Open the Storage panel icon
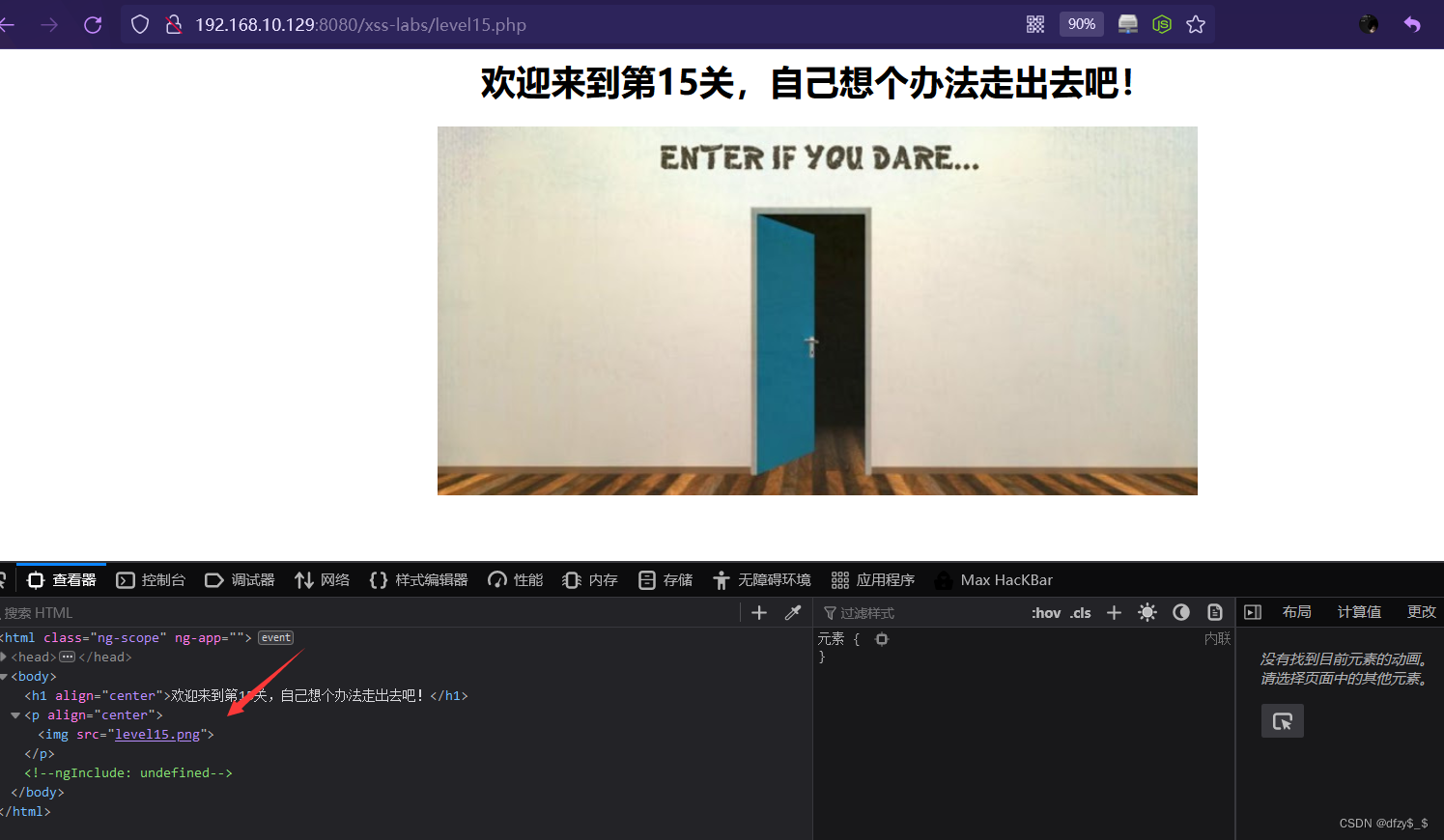 (x=647, y=579)
